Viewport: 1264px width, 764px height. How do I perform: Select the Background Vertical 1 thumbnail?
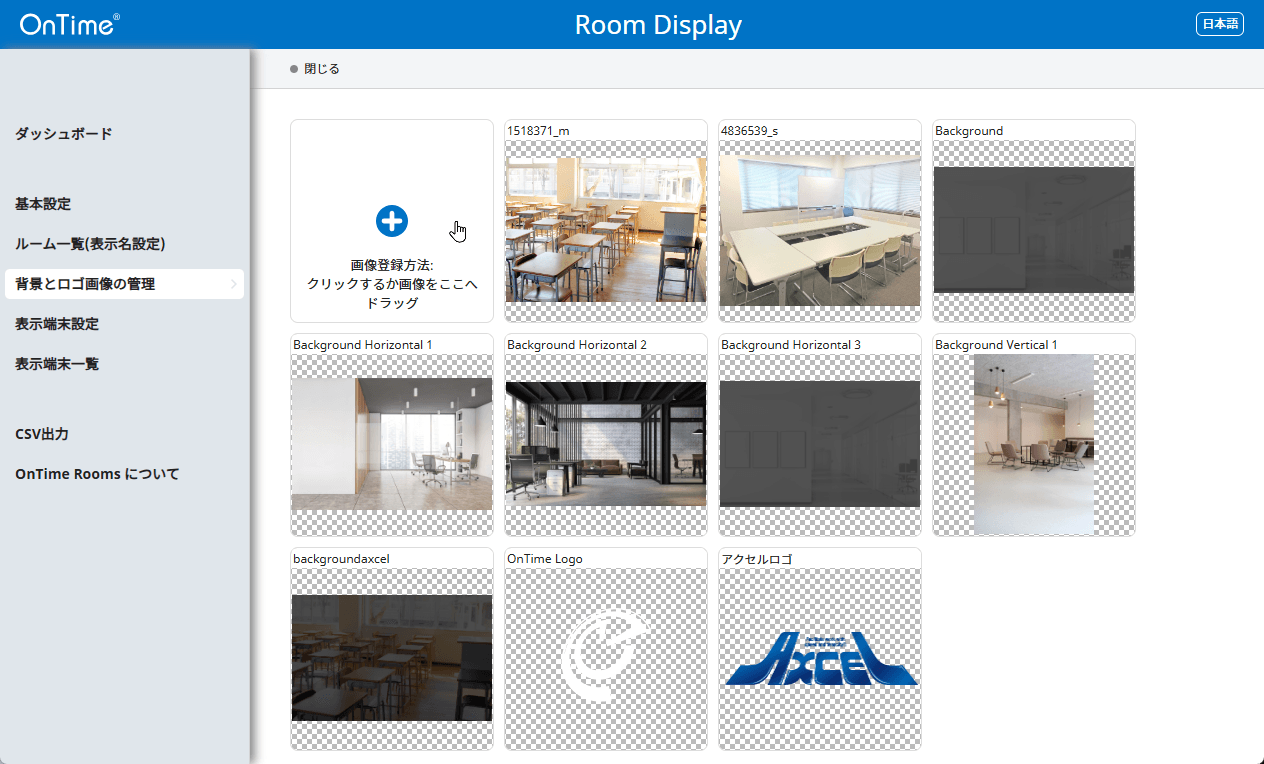(1034, 443)
